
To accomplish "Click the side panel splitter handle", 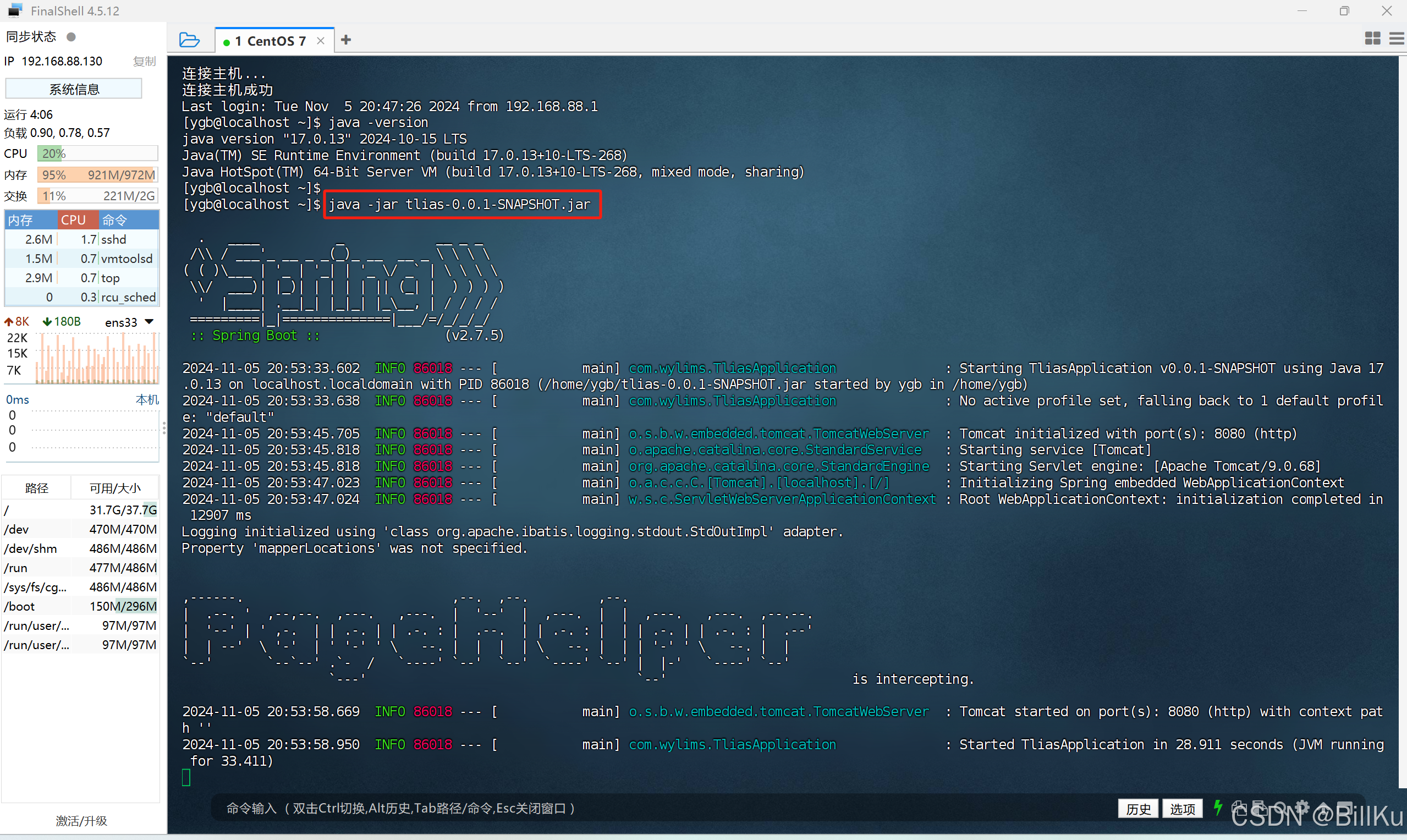I will click(x=164, y=429).
